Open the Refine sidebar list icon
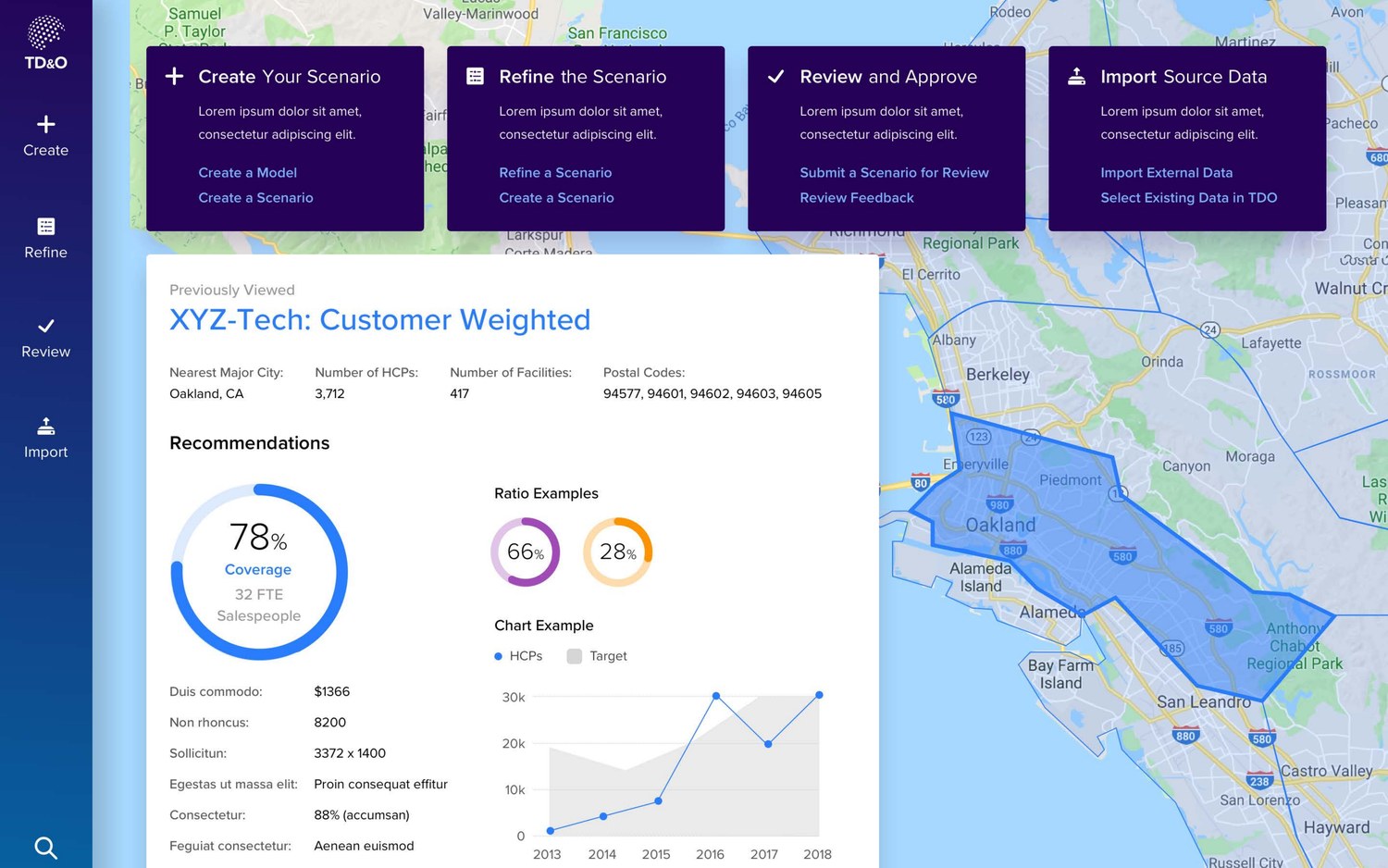 click(46, 227)
